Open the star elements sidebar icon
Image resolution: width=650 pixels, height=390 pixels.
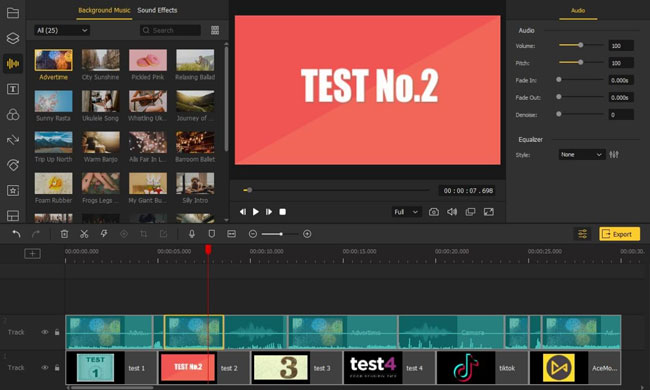point(13,190)
